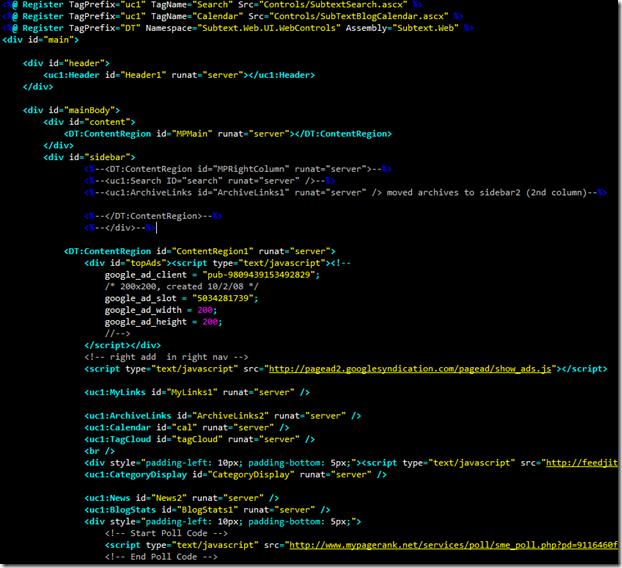
Task: Click the google_ad_height = 200 line
Action: pos(163,322)
